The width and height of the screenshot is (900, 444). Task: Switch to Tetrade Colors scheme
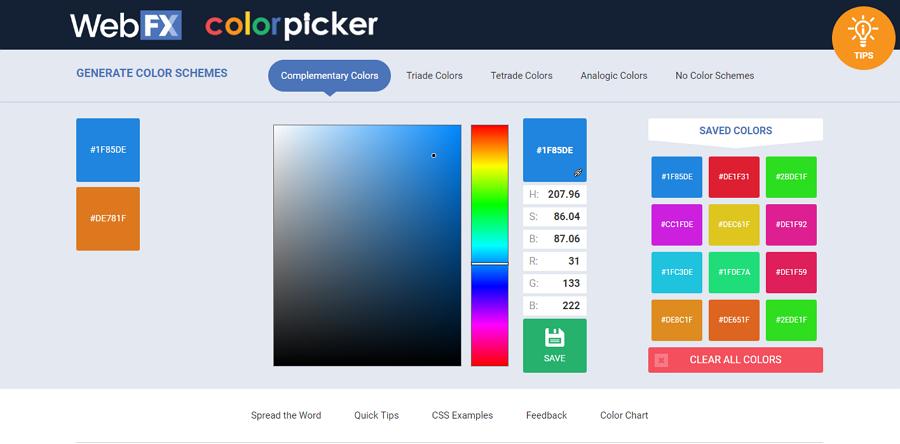pos(521,76)
